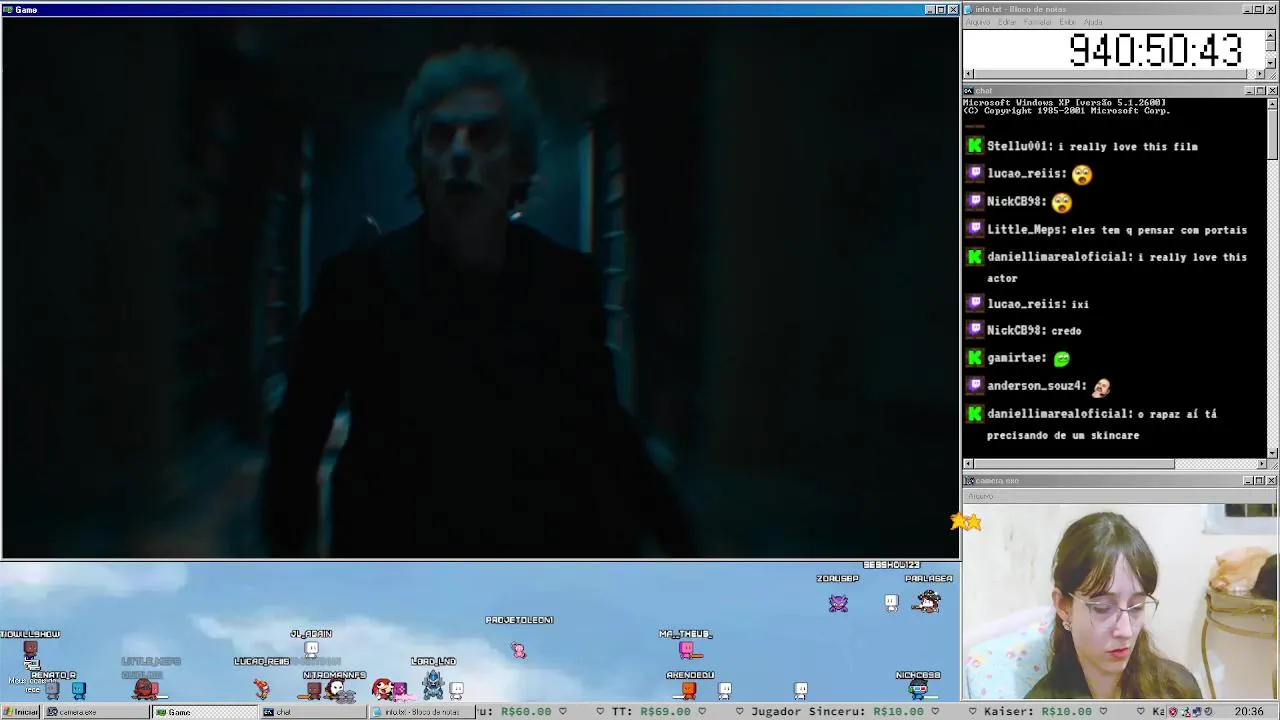Click the movie video in Game window
This screenshot has width=1280, height=720.
[x=480, y=288]
